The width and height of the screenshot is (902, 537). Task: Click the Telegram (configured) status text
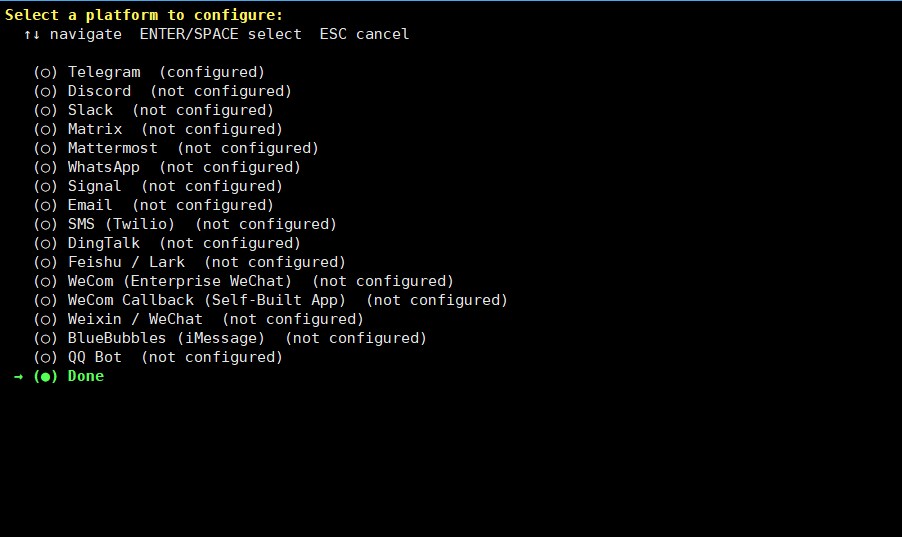(x=212, y=72)
